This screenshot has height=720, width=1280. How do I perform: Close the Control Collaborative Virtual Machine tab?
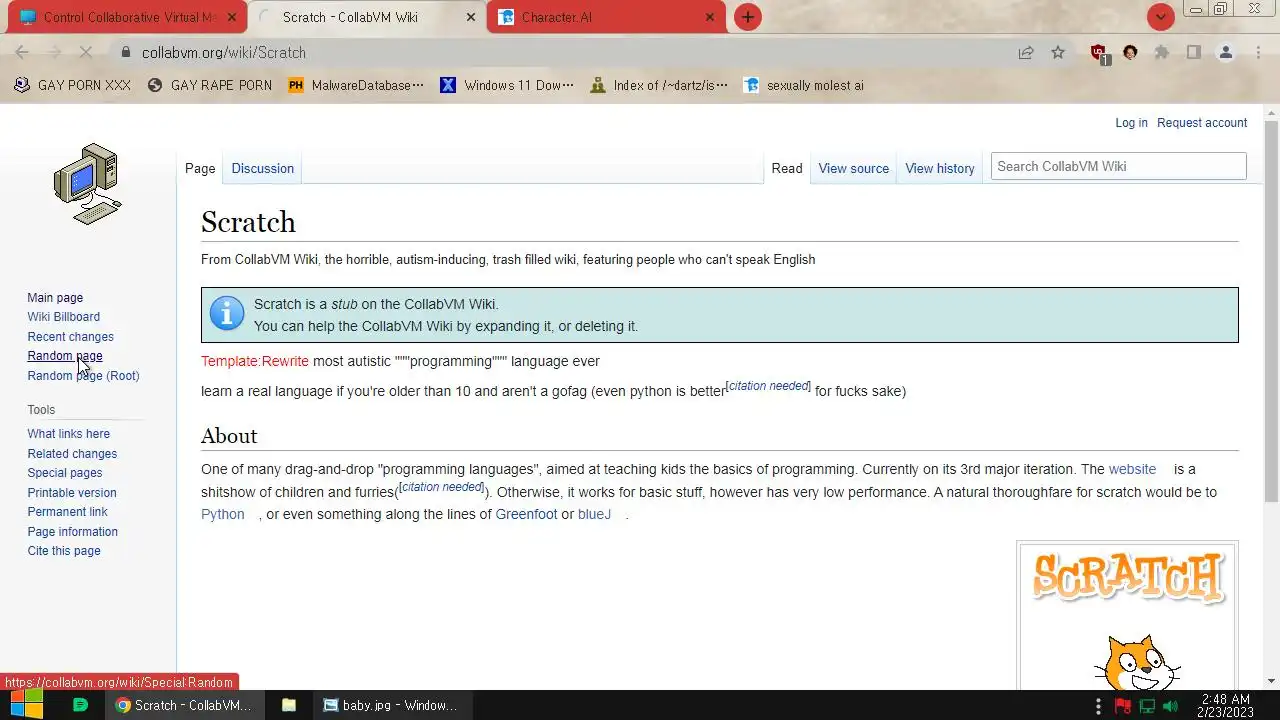231,17
